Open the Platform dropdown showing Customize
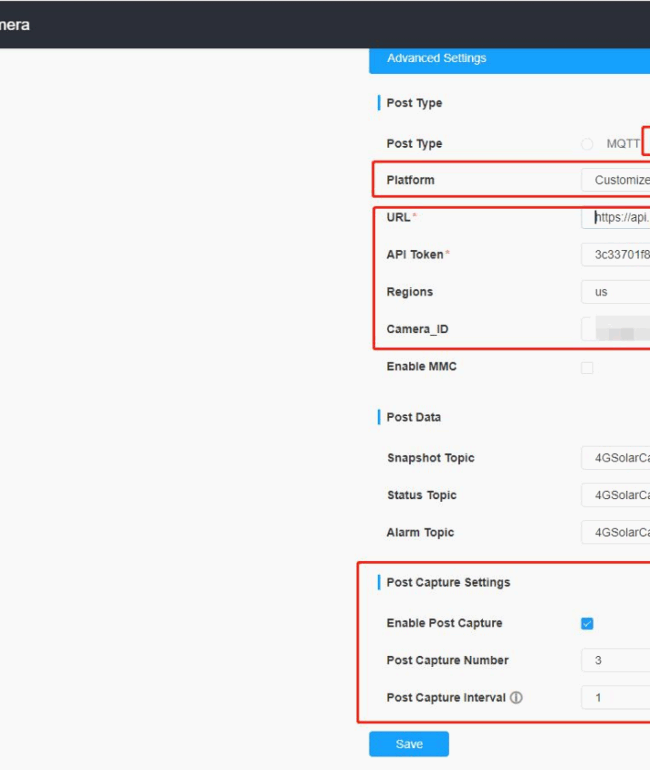 tap(616, 180)
